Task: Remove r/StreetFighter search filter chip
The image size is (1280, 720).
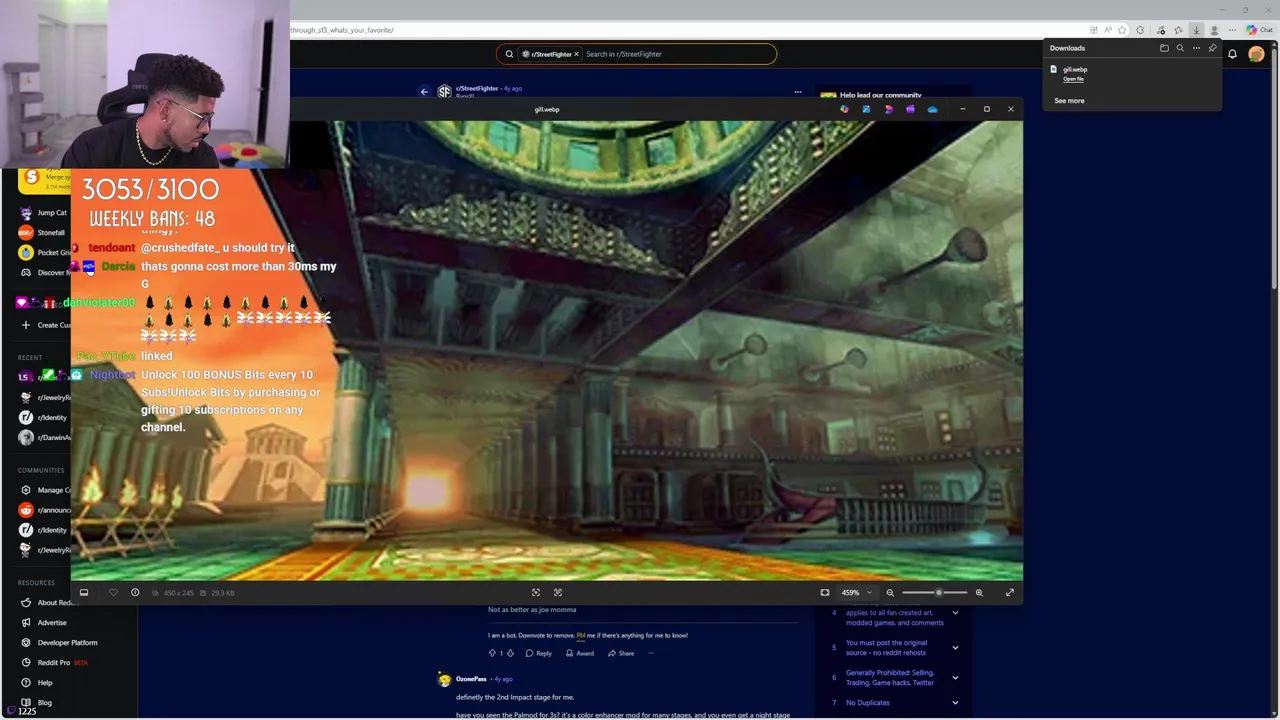Action: tap(576, 54)
